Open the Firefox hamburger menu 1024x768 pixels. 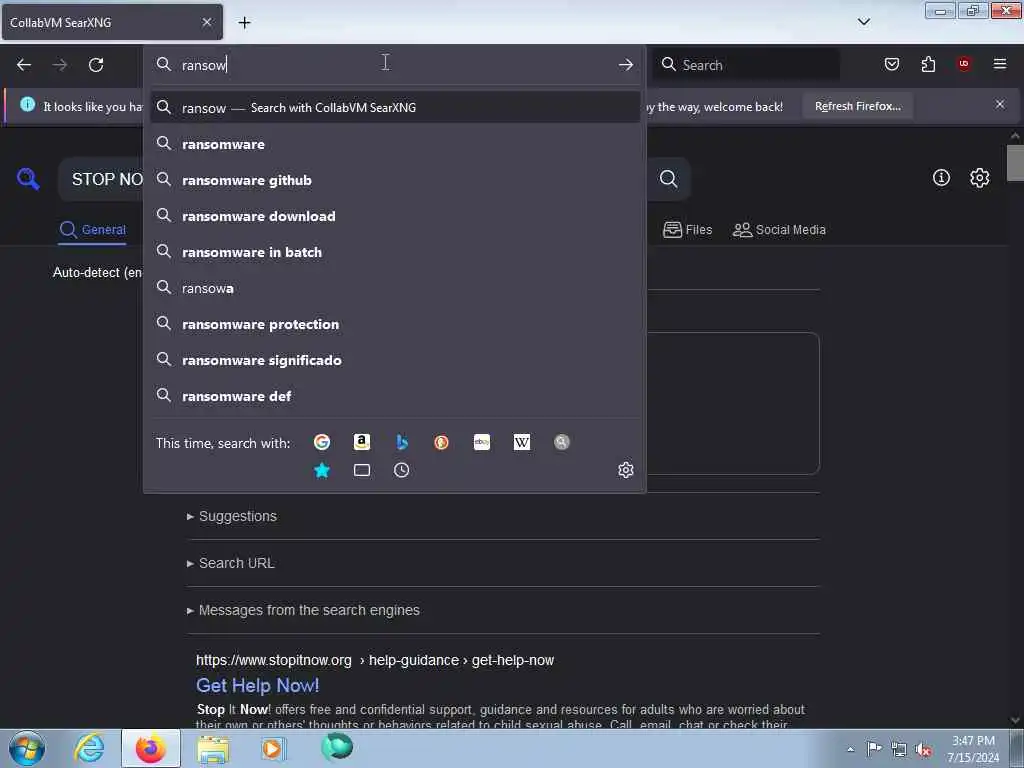tap(1000, 64)
